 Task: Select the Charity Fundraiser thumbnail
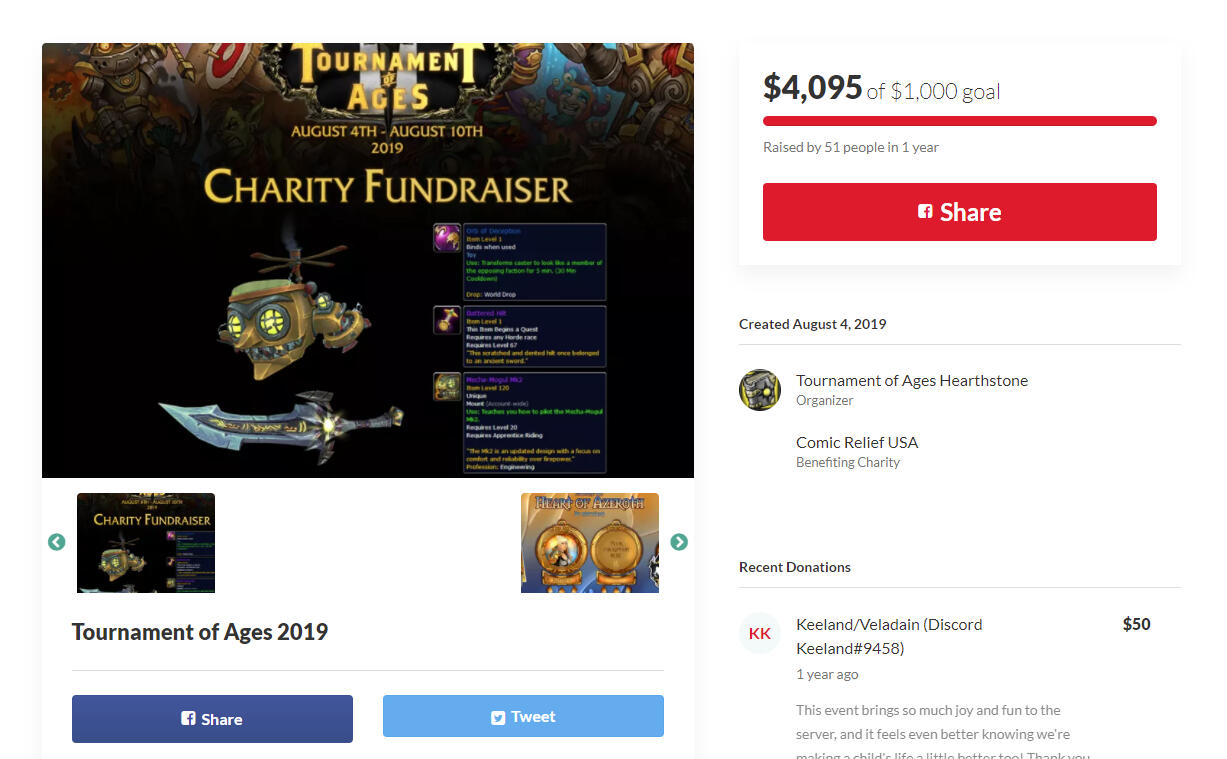point(146,543)
